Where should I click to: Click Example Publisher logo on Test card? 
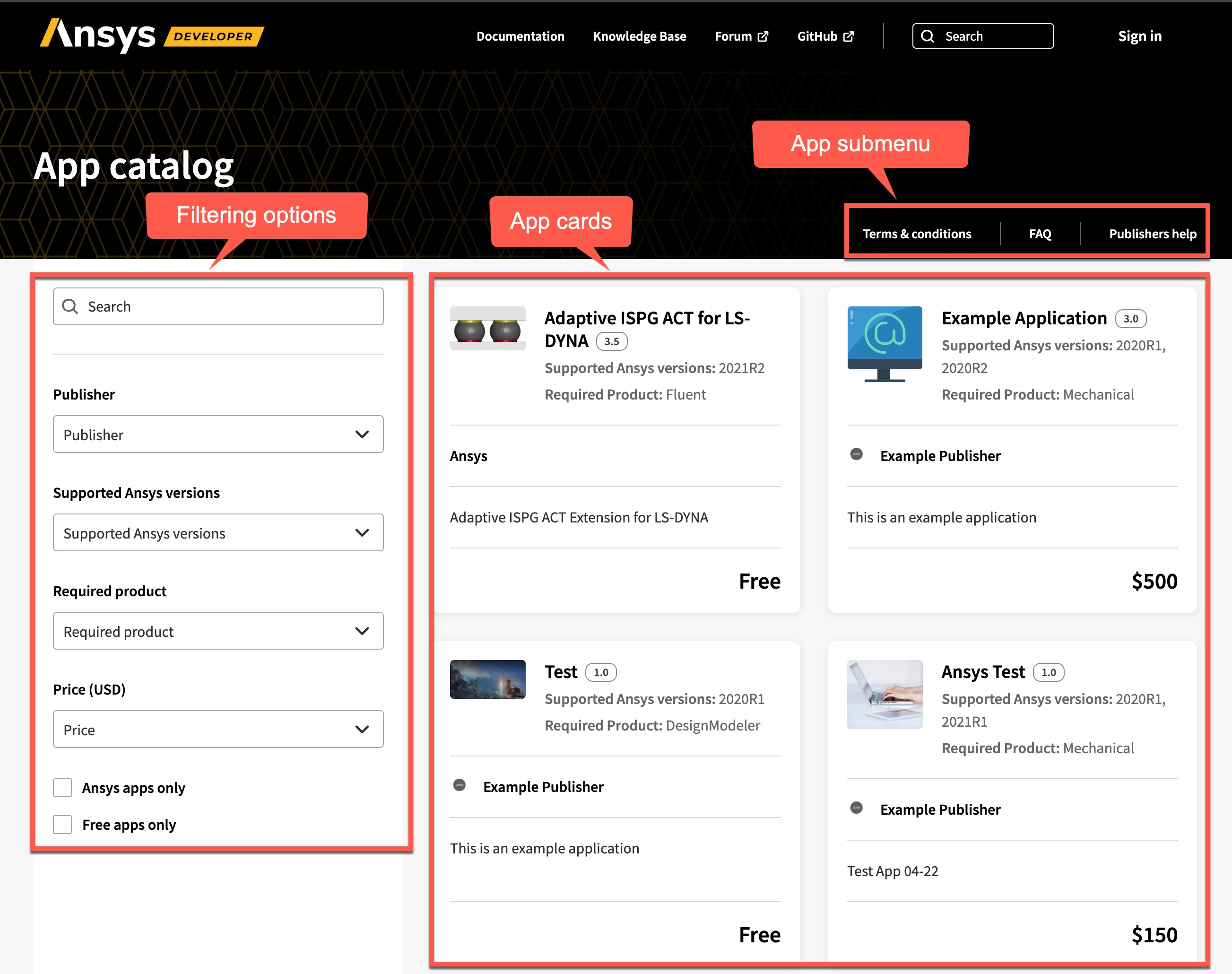(x=460, y=785)
